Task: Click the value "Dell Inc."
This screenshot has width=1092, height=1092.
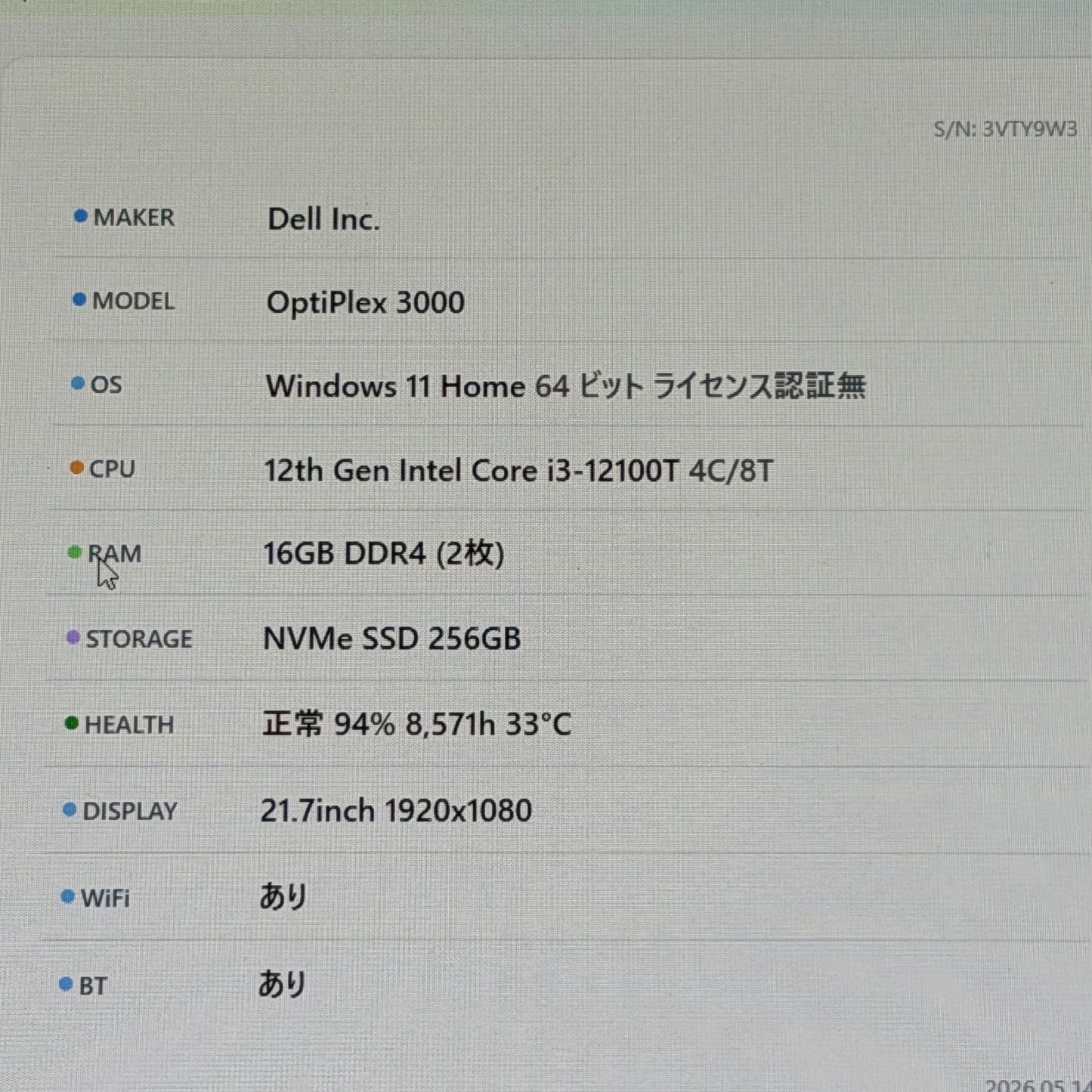Action: point(323,219)
